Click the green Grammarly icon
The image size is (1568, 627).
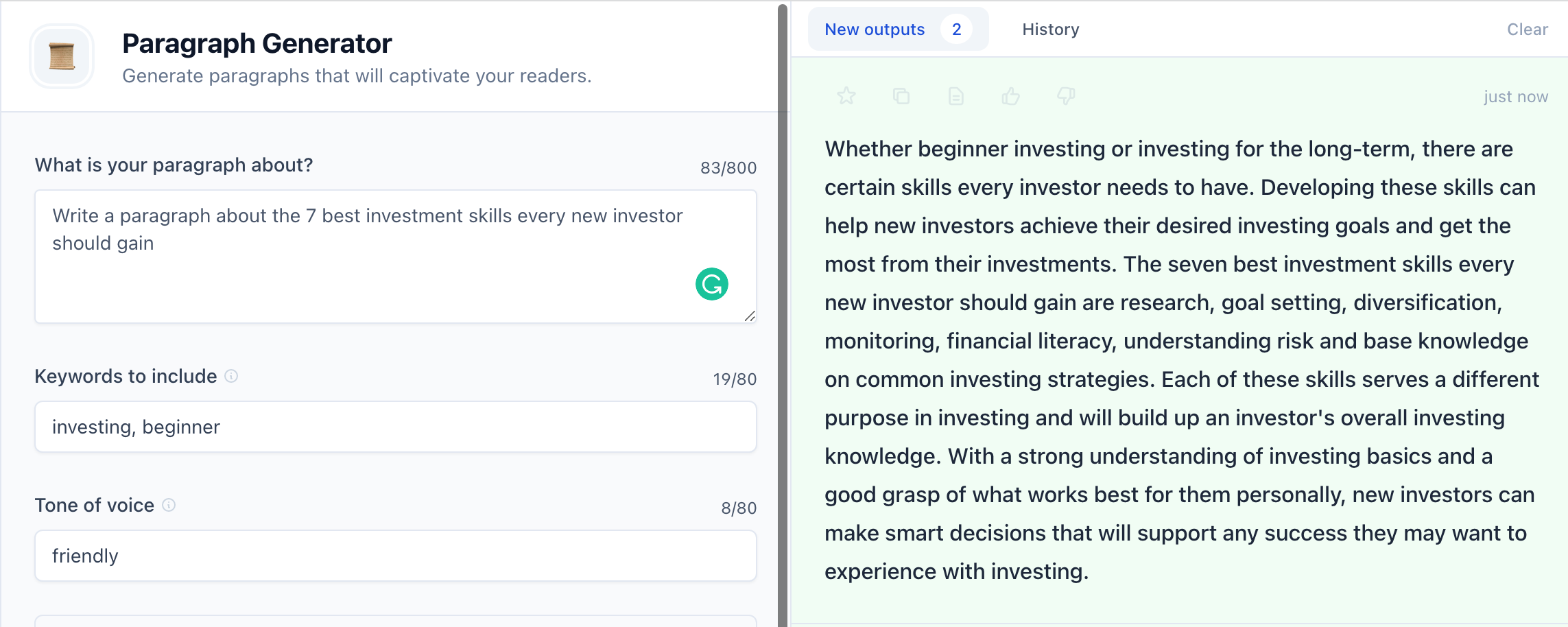click(712, 284)
